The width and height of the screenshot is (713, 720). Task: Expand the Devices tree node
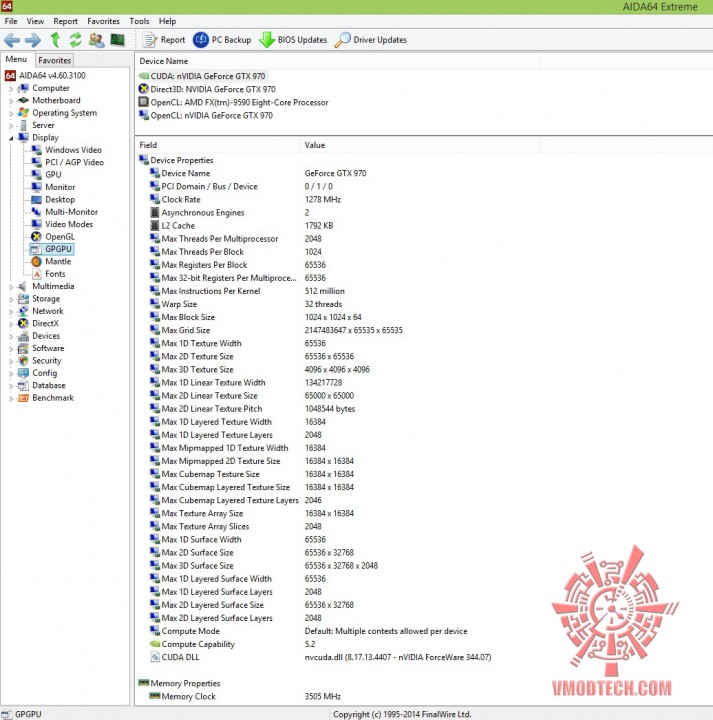pyautogui.click(x=11, y=336)
